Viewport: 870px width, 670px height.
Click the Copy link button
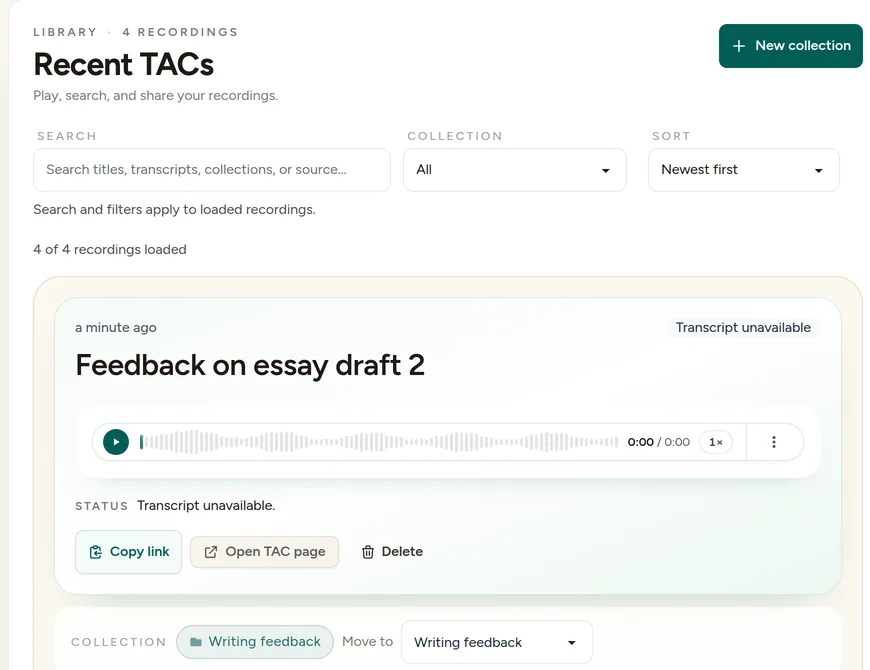tap(128, 552)
